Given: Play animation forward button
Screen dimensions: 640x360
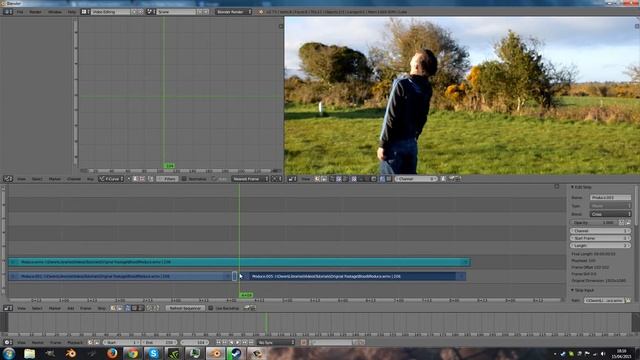Looking at the screenshot, I should click(x=238, y=342).
